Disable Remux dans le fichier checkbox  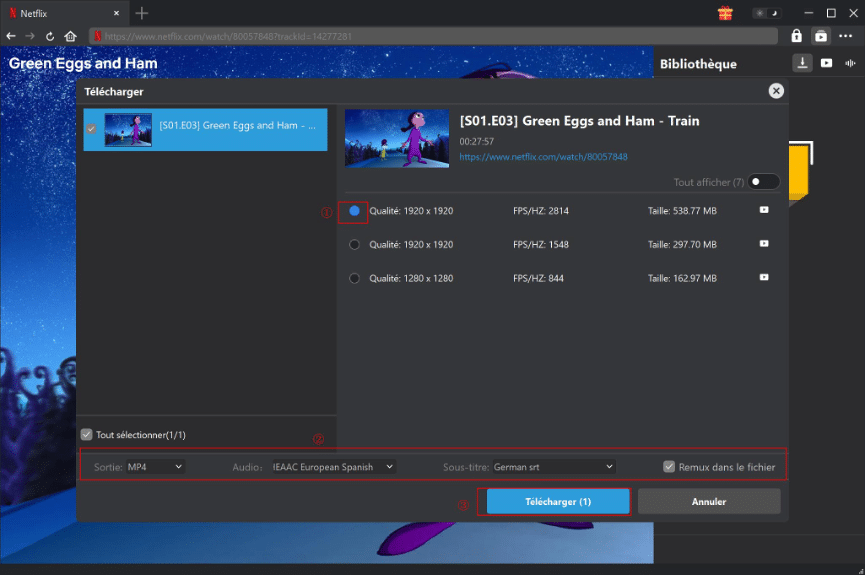(669, 467)
